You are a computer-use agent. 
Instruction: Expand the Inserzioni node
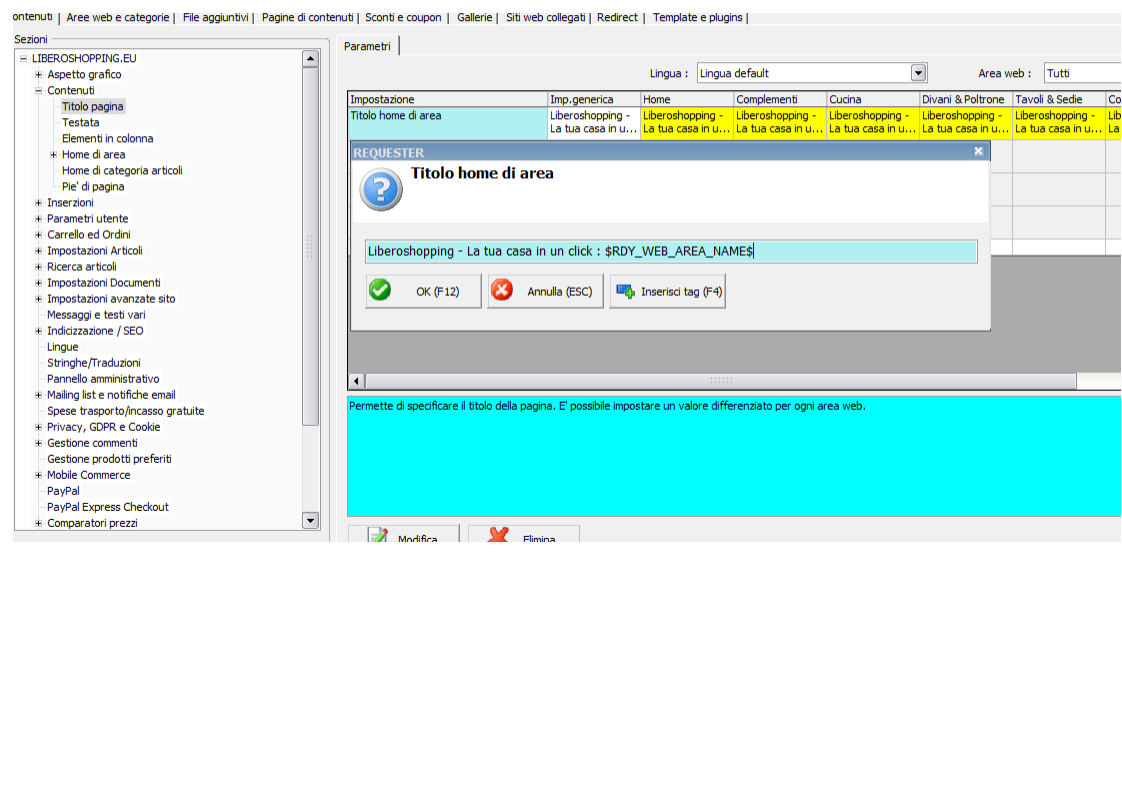(x=39, y=203)
